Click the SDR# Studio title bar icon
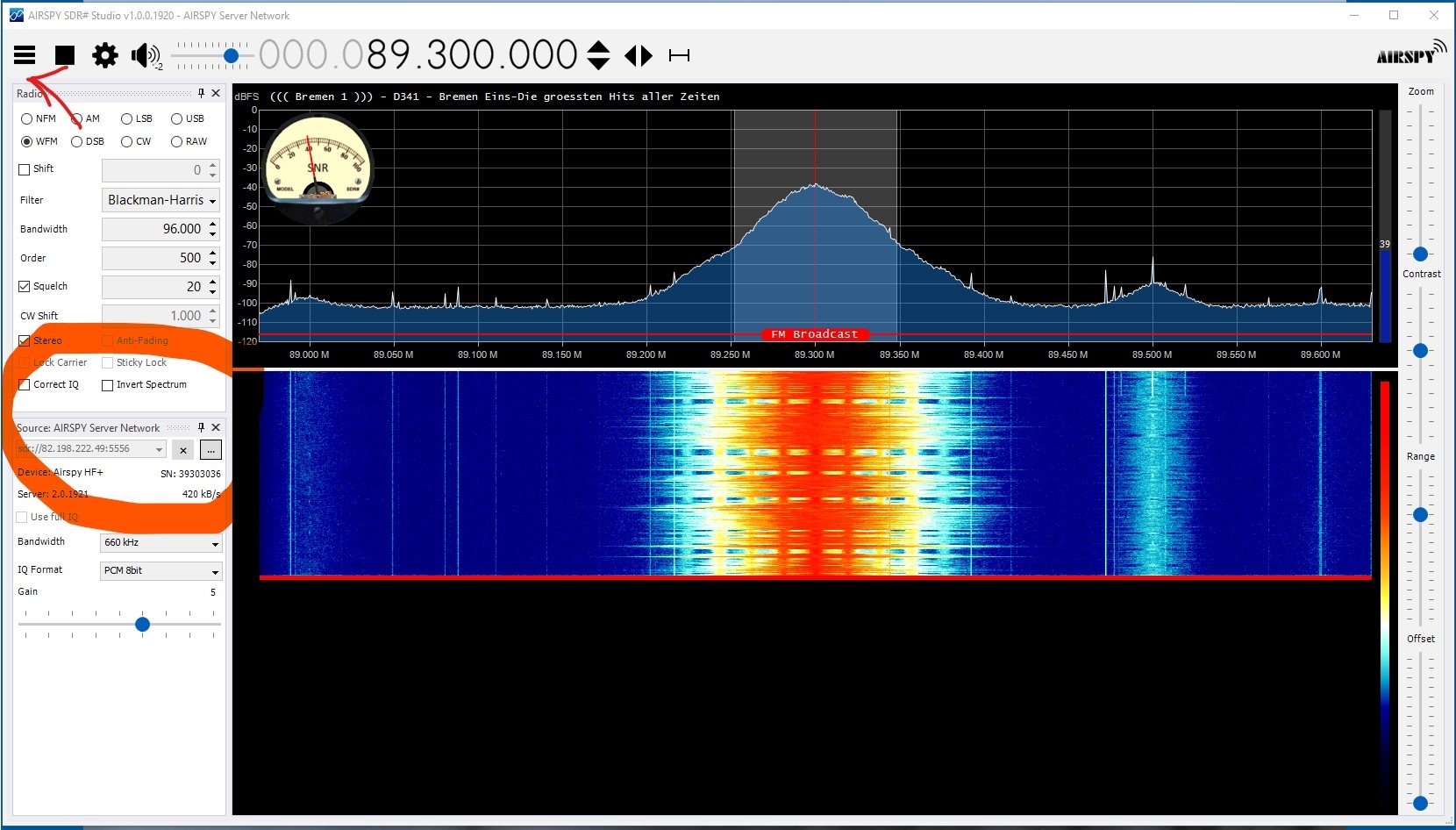Viewport: 1456px width, 830px height. click(16, 15)
